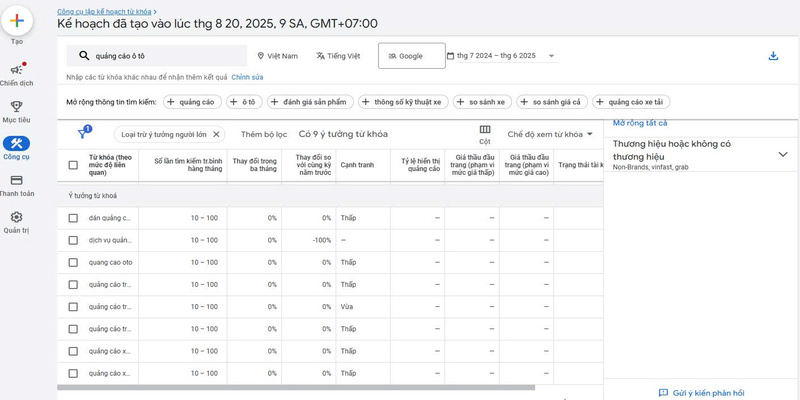Screen dimensions: 800x400
Task: Open Mục tiêu trophy icon
Action: [x=16, y=106]
